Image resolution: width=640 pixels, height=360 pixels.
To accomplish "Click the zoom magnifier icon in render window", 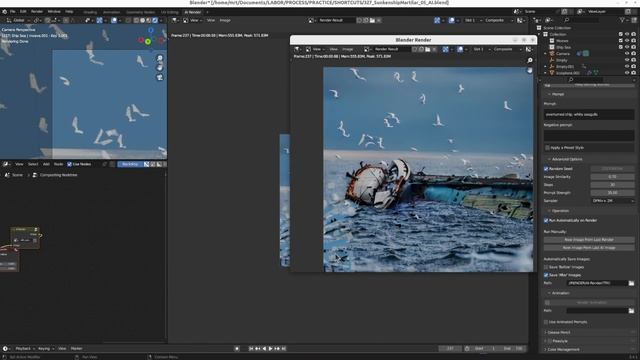I will pyautogui.click(x=530, y=60).
